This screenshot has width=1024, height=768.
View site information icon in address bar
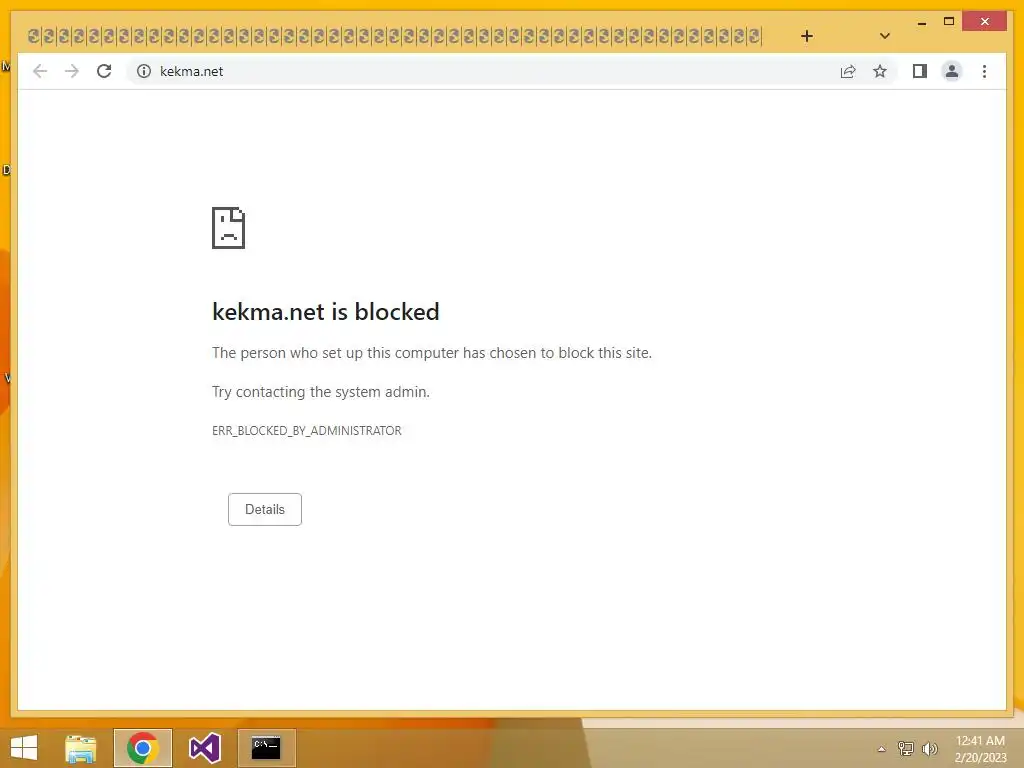point(144,71)
